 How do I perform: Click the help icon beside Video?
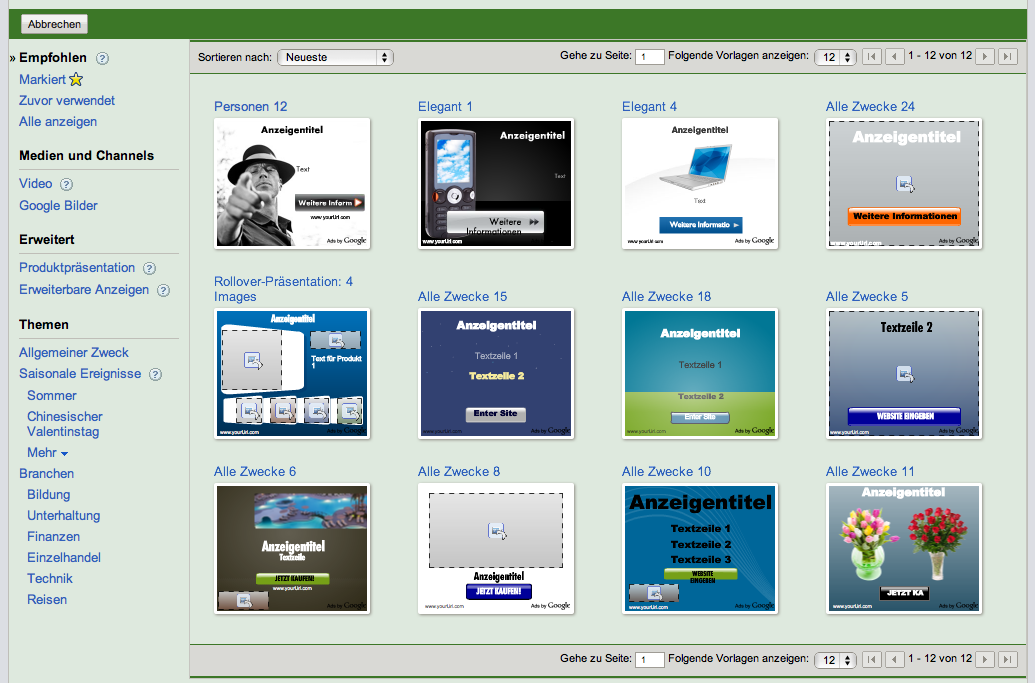point(67,184)
